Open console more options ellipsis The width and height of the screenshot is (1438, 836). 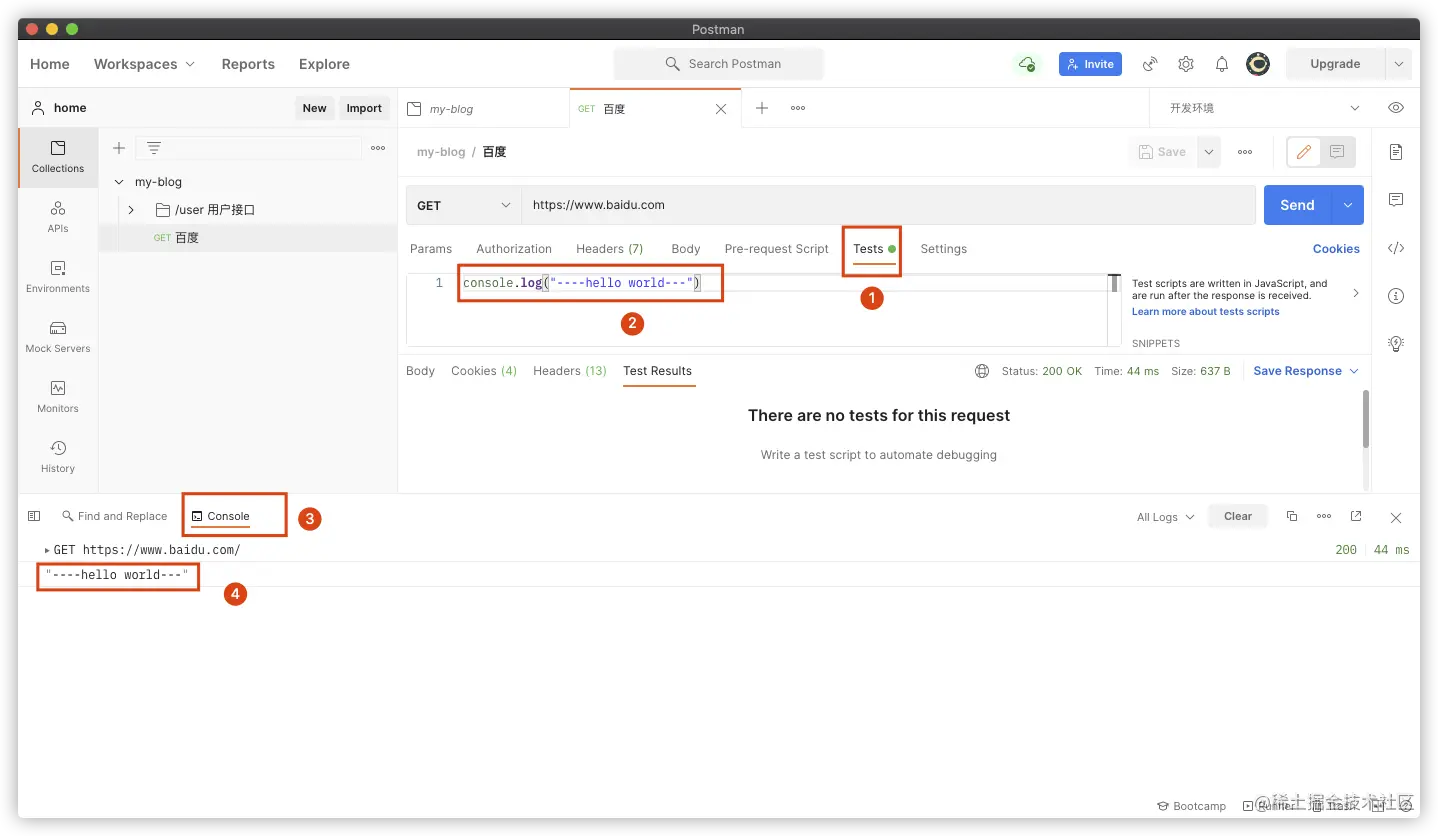(1324, 516)
